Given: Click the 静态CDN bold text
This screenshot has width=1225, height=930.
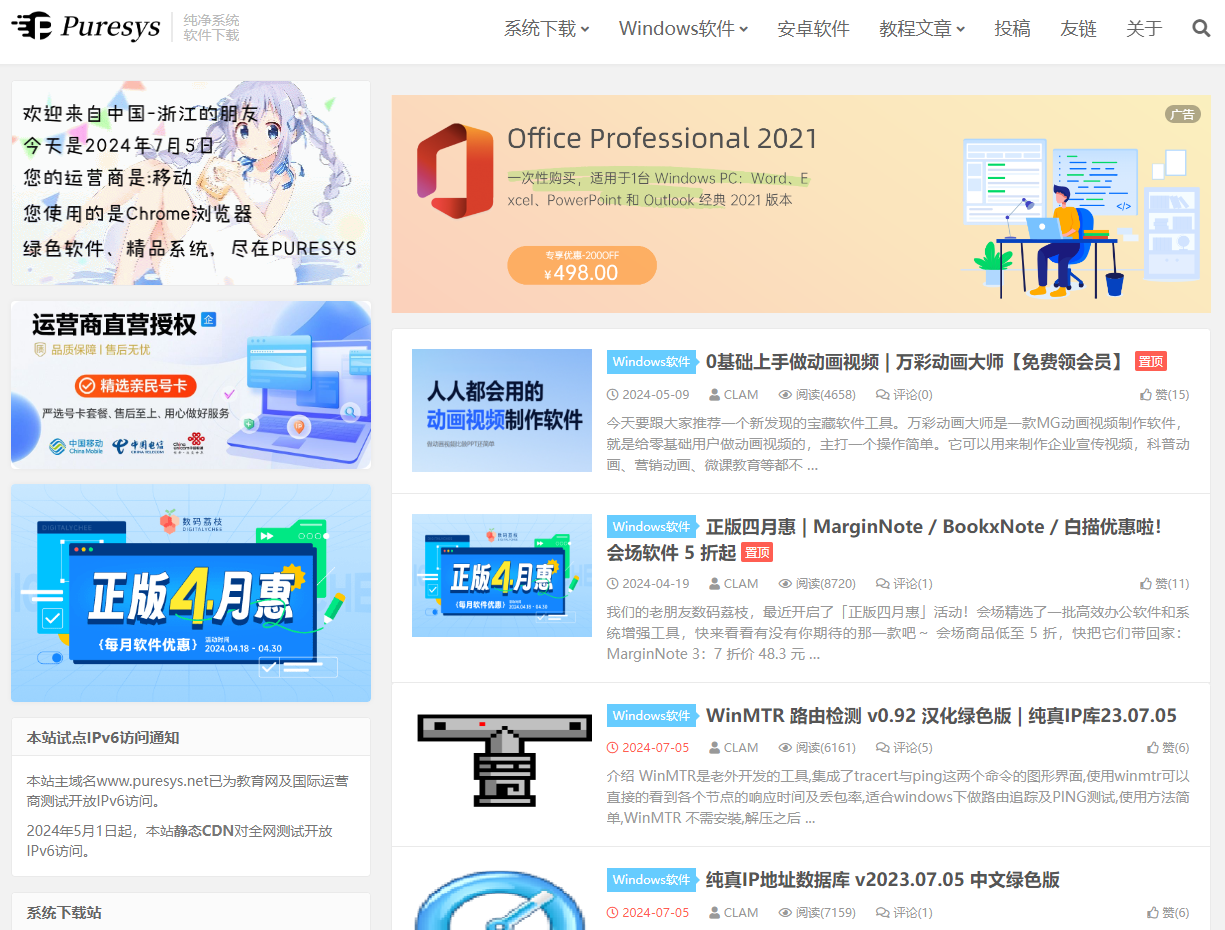Looking at the screenshot, I should [x=203, y=831].
